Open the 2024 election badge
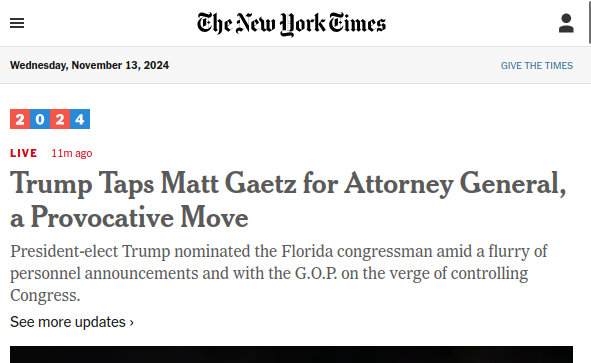591x363 pixels. 50,119
